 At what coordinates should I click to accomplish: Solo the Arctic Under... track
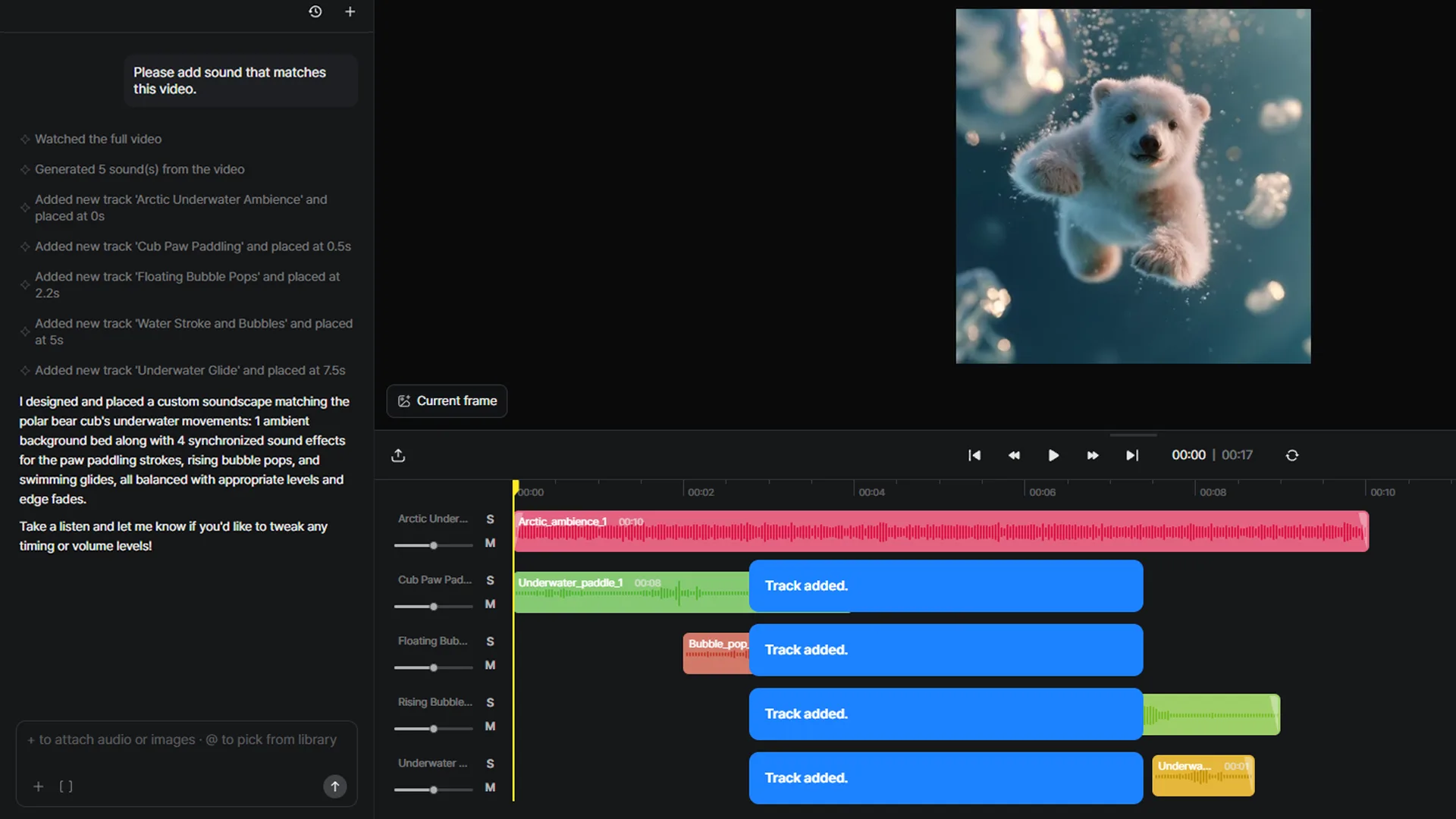490,519
